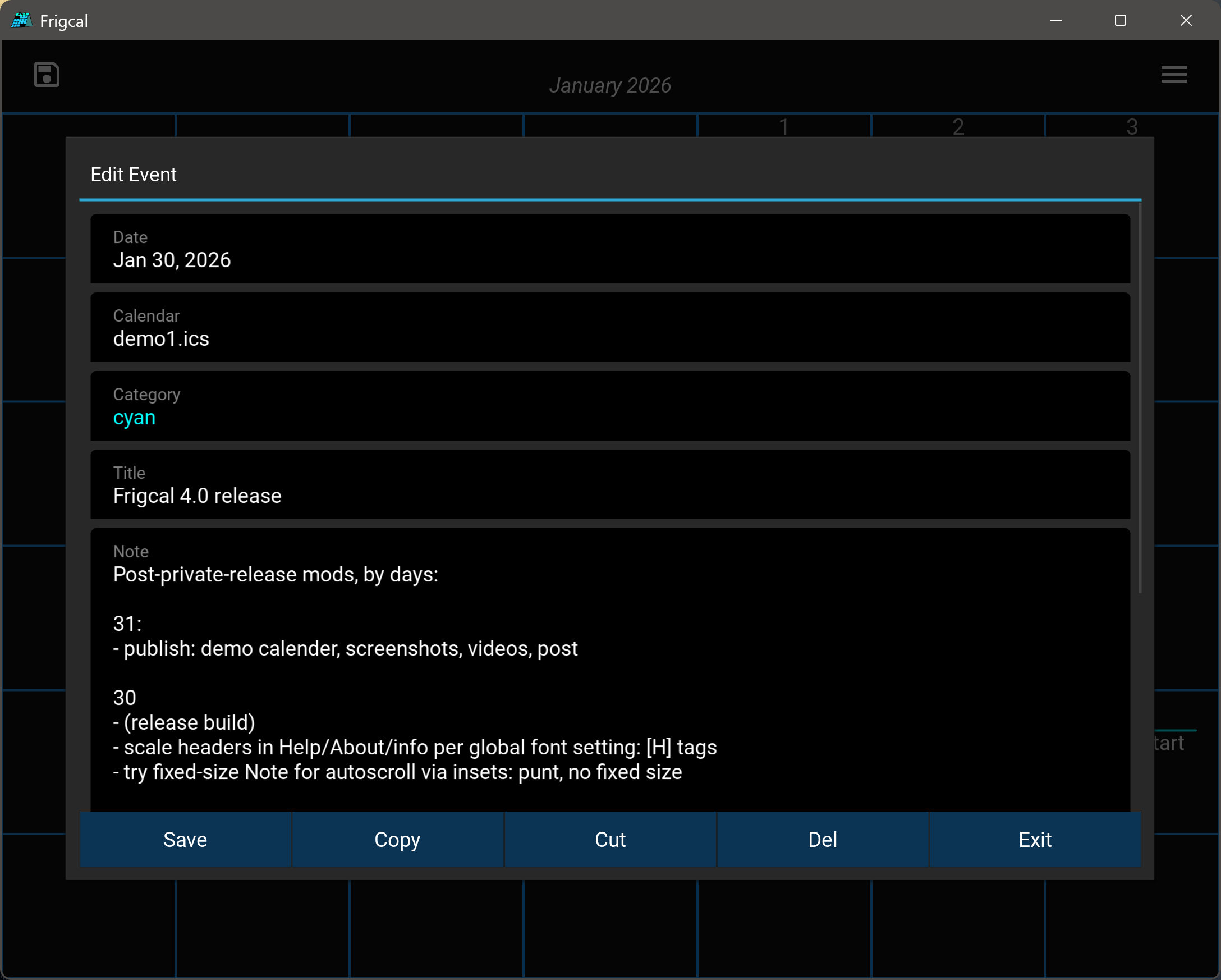
Task: Click the note text 'Post-private-release mods, by days:'
Action: click(276, 574)
